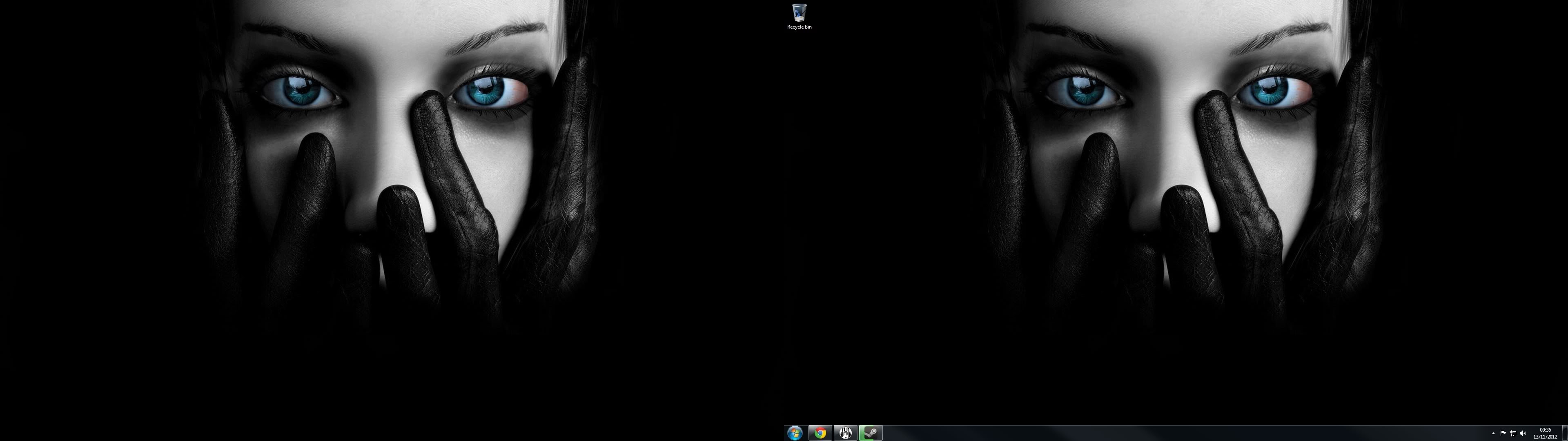Screen dimensions: 1568x441
Task: Enable the Chrome window from its taskbar button
Action: [x=820, y=434]
